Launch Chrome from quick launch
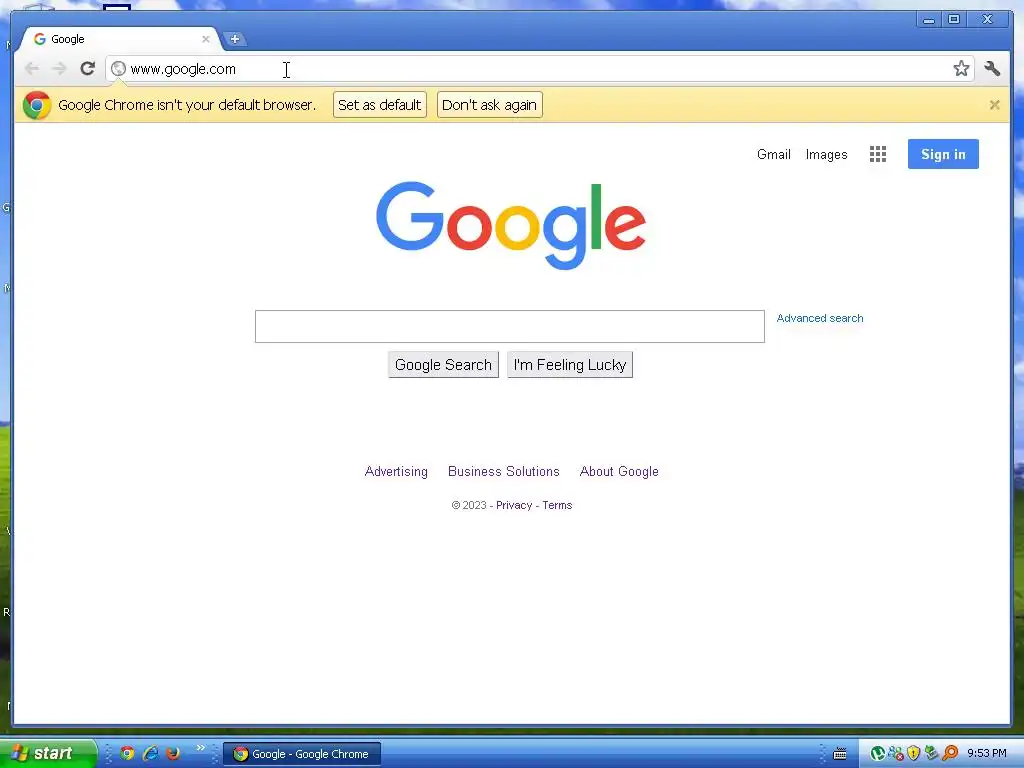This screenshot has width=1024, height=768. [x=127, y=753]
